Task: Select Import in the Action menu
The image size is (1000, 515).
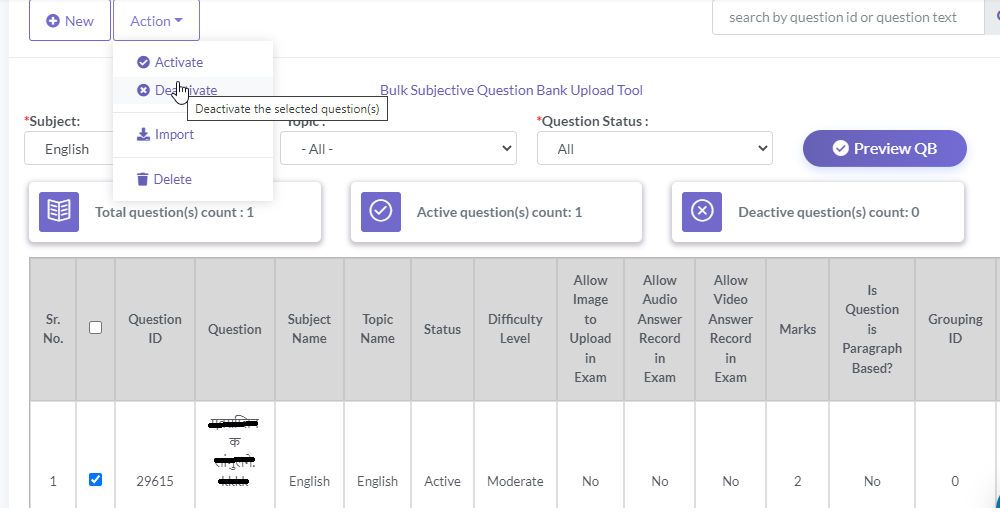Action: [193, 134]
